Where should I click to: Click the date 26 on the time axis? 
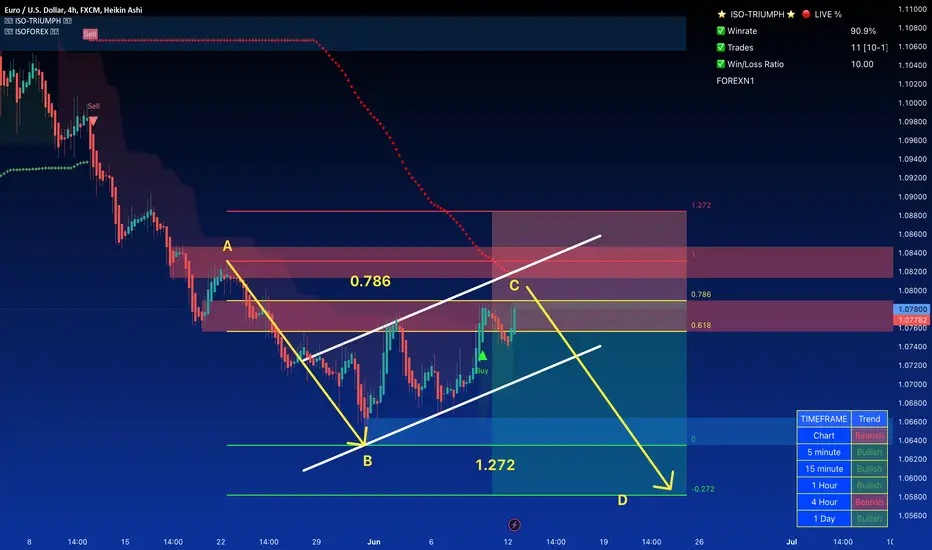699,542
